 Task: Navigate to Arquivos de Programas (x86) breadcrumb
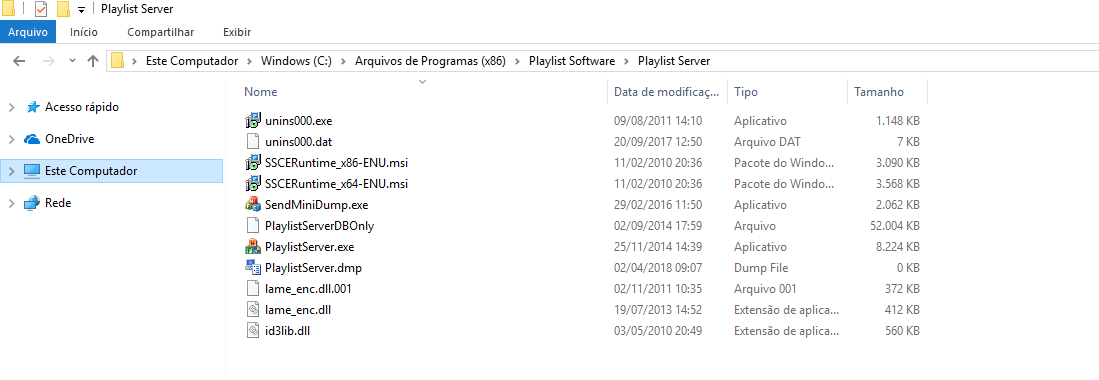pyautogui.click(x=430, y=61)
